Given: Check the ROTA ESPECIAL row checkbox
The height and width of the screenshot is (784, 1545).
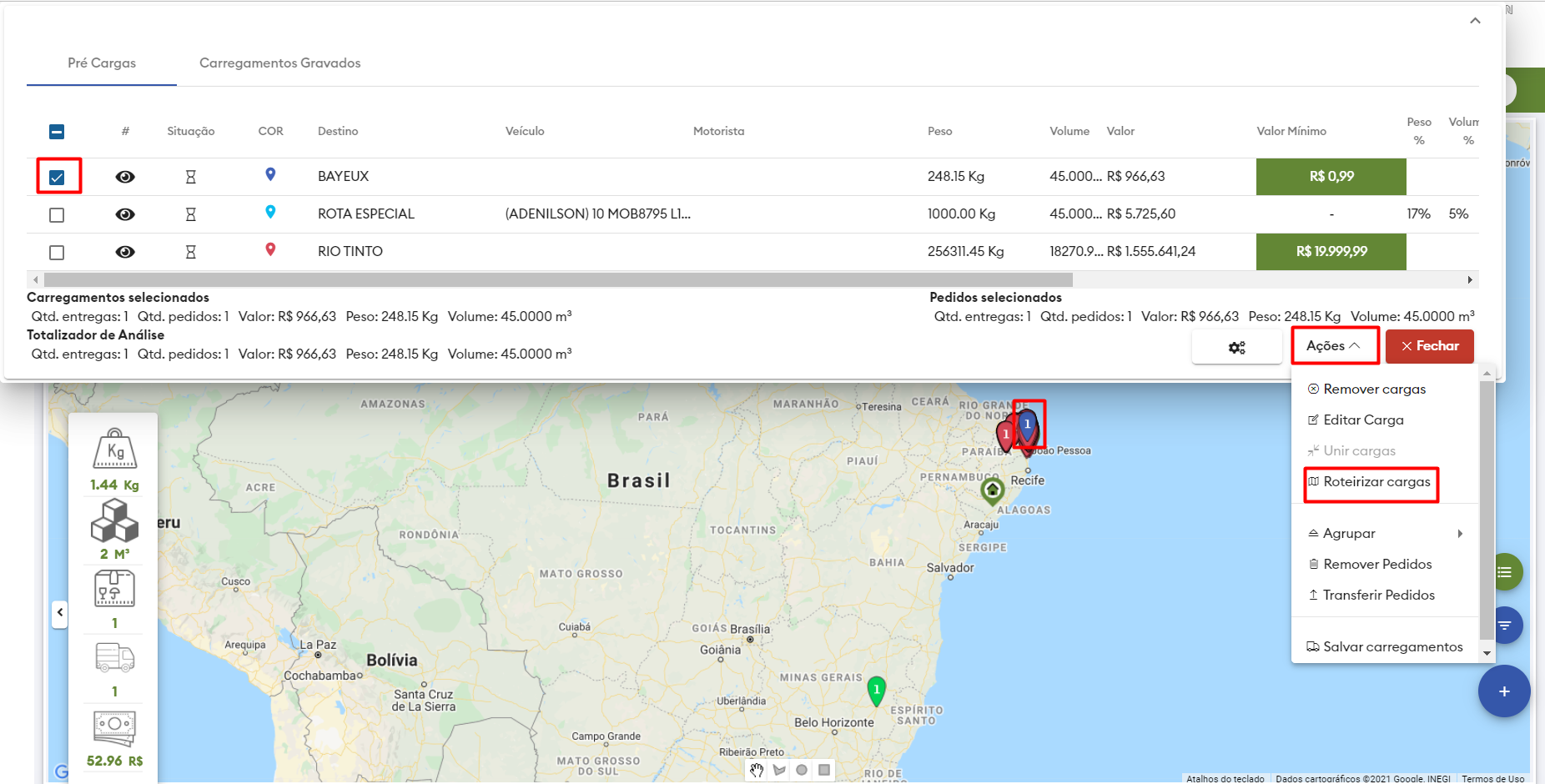Looking at the screenshot, I should click(57, 215).
